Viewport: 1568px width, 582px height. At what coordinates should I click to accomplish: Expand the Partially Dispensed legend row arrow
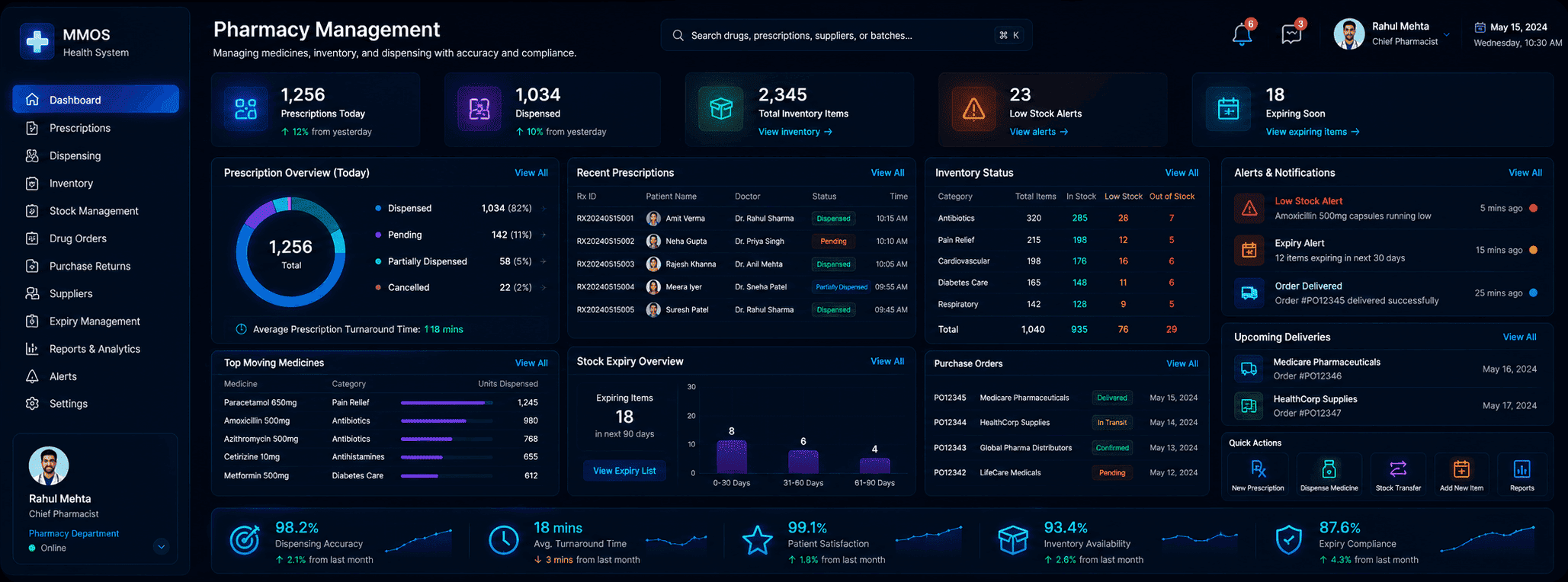(544, 261)
